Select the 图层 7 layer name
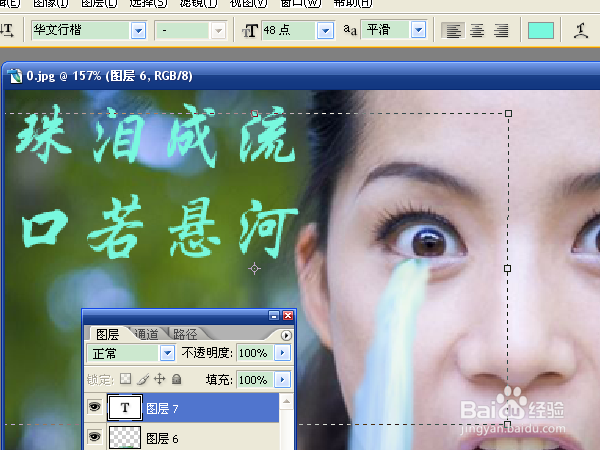This screenshot has width=600, height=450. 162,409
